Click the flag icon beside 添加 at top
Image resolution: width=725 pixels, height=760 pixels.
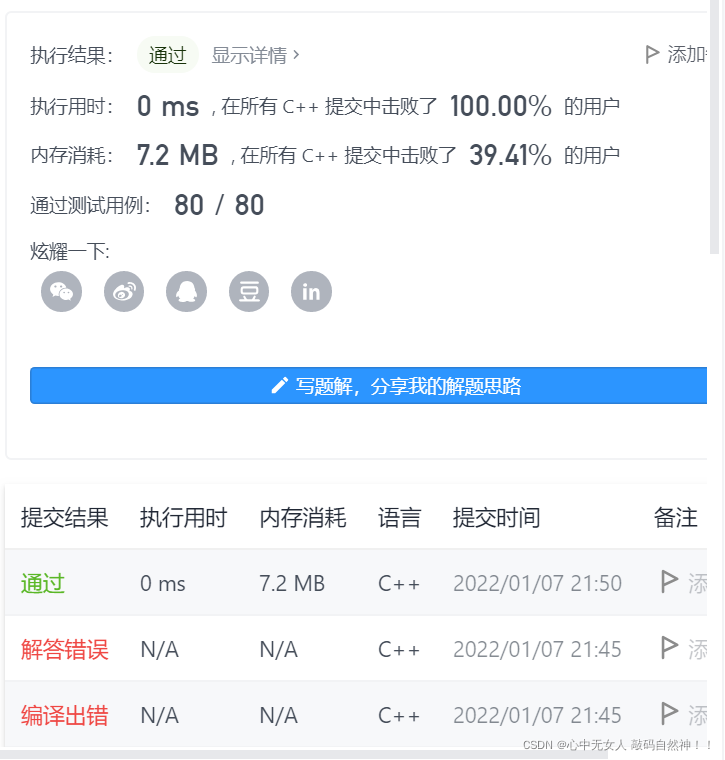652,54
